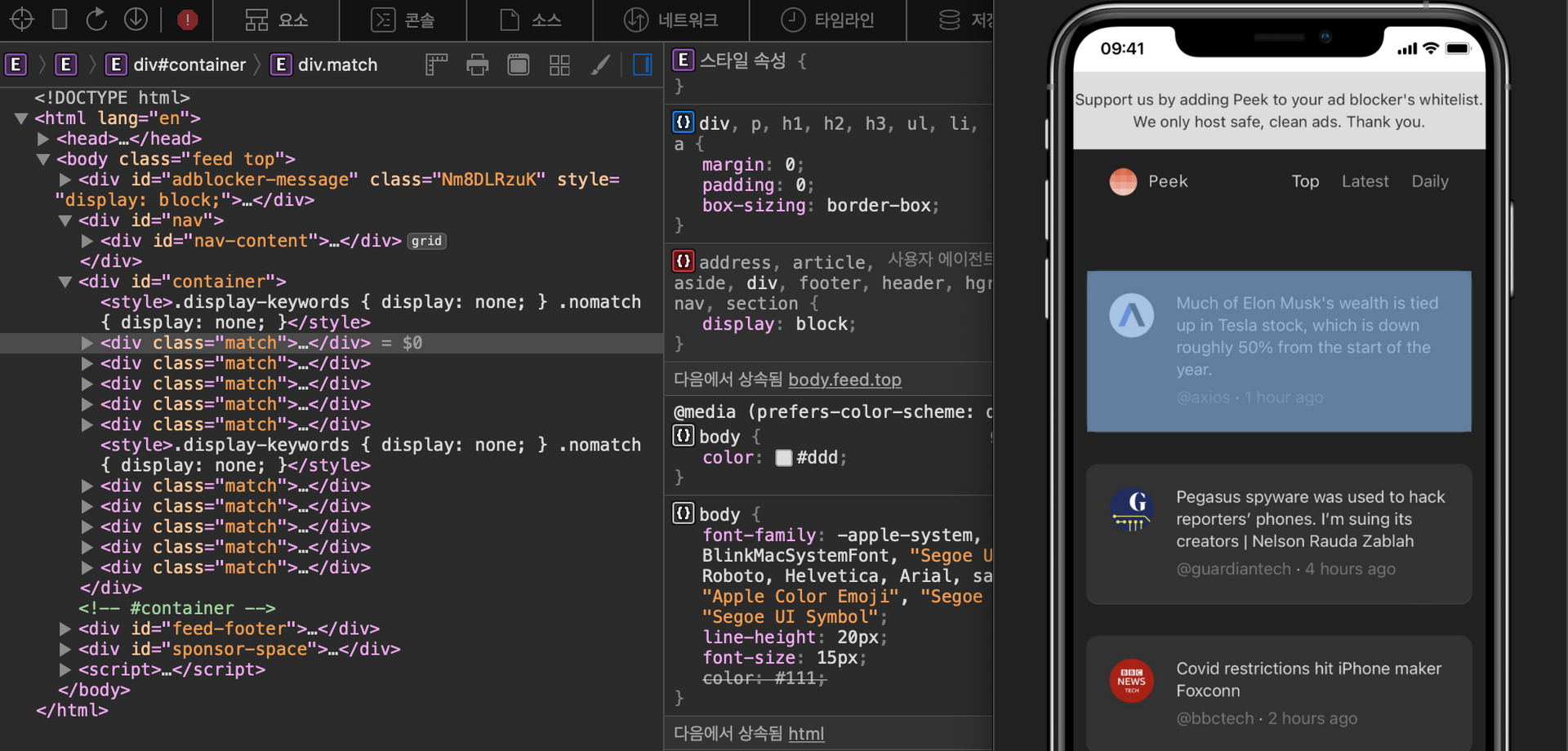
Task: Open the Pegasus spyware story
Action: [1279, 534]
